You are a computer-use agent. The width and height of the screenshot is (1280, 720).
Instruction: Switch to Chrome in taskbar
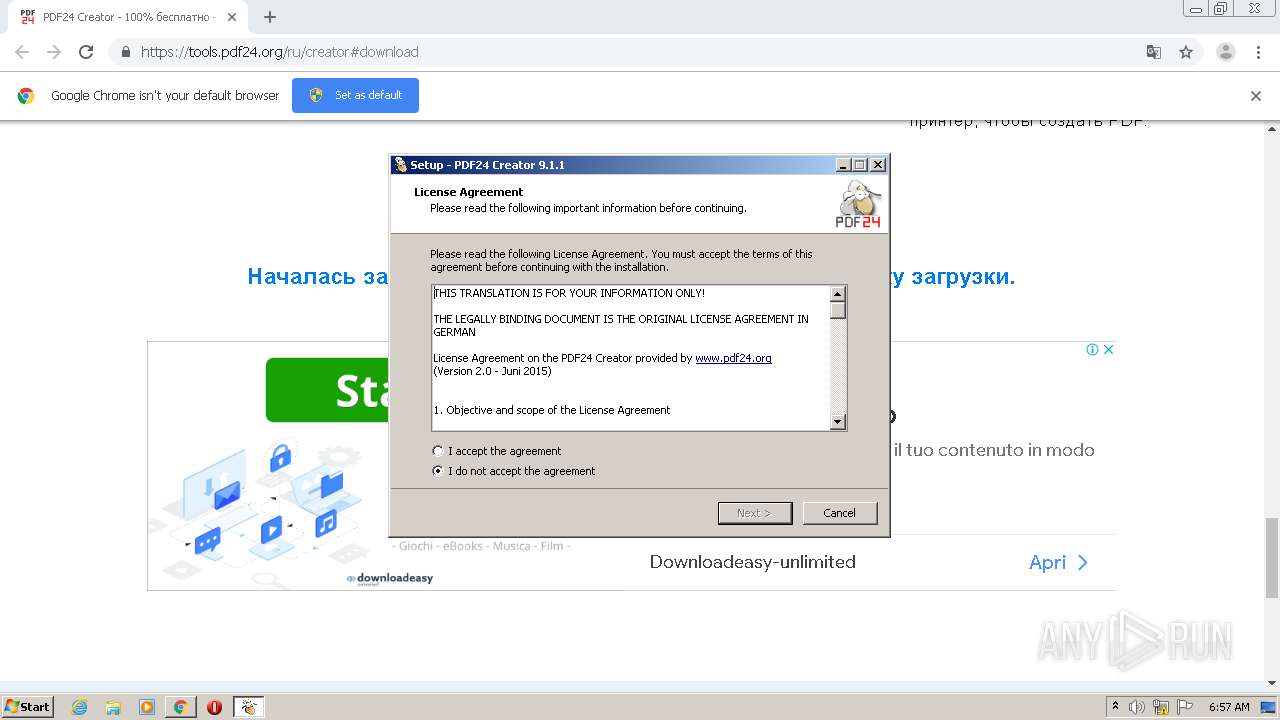point(181,707)
